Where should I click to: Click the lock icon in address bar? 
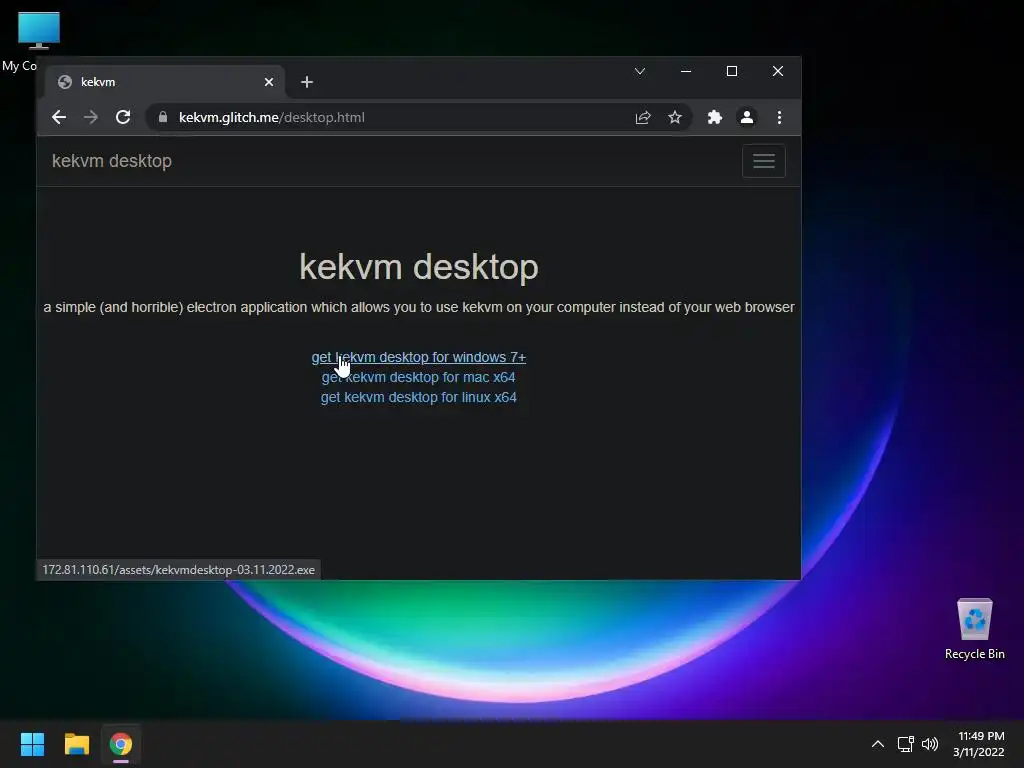pyautogui.click(x=163, y=118)
